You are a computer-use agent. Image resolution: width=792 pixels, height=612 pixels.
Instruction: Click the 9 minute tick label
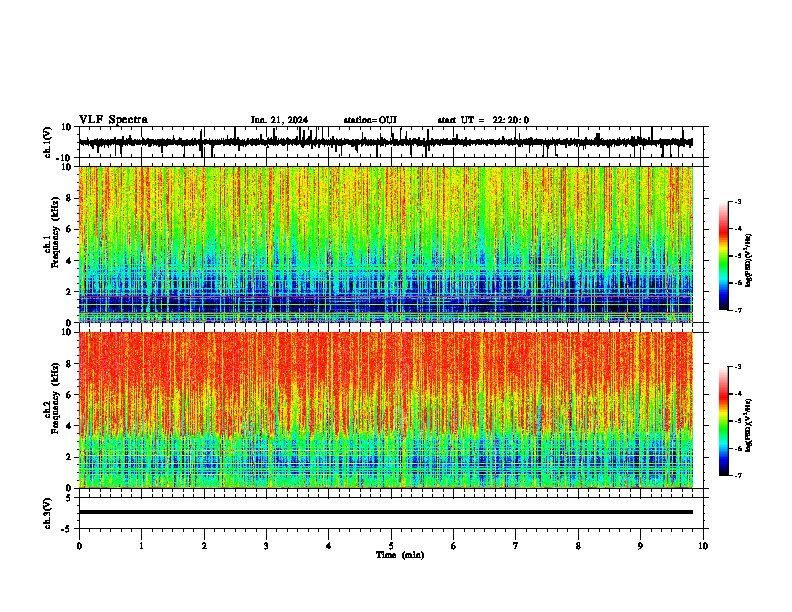pos(640,546)
